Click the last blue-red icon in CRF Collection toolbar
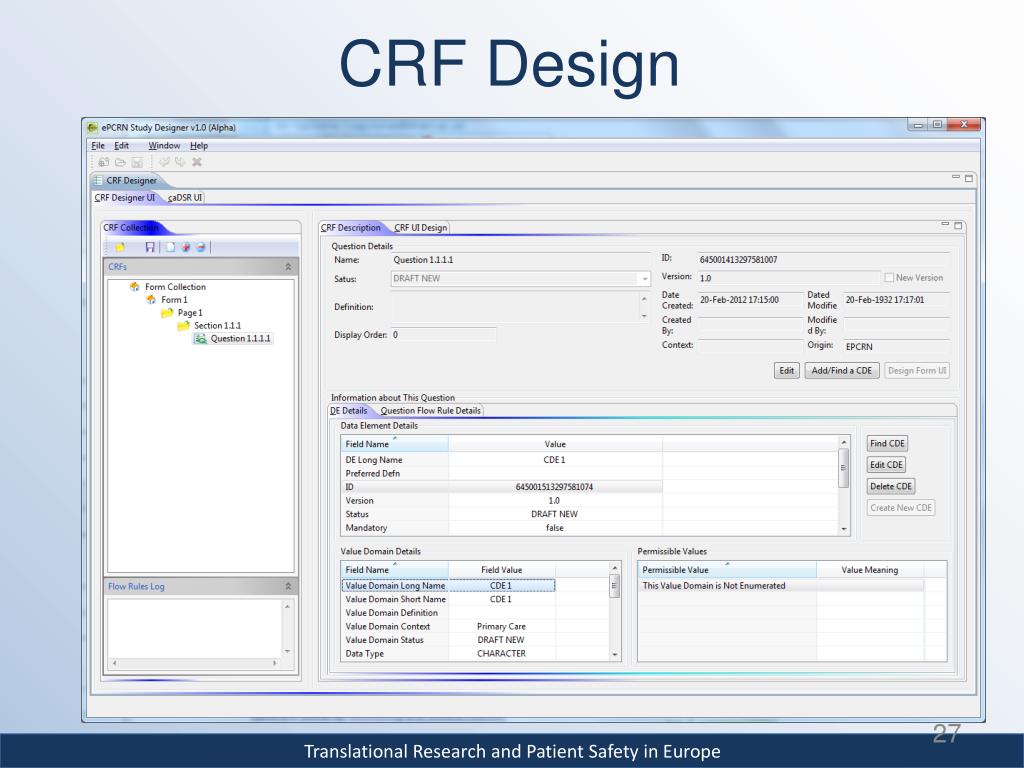1024x768 pixels. [200, 247]
